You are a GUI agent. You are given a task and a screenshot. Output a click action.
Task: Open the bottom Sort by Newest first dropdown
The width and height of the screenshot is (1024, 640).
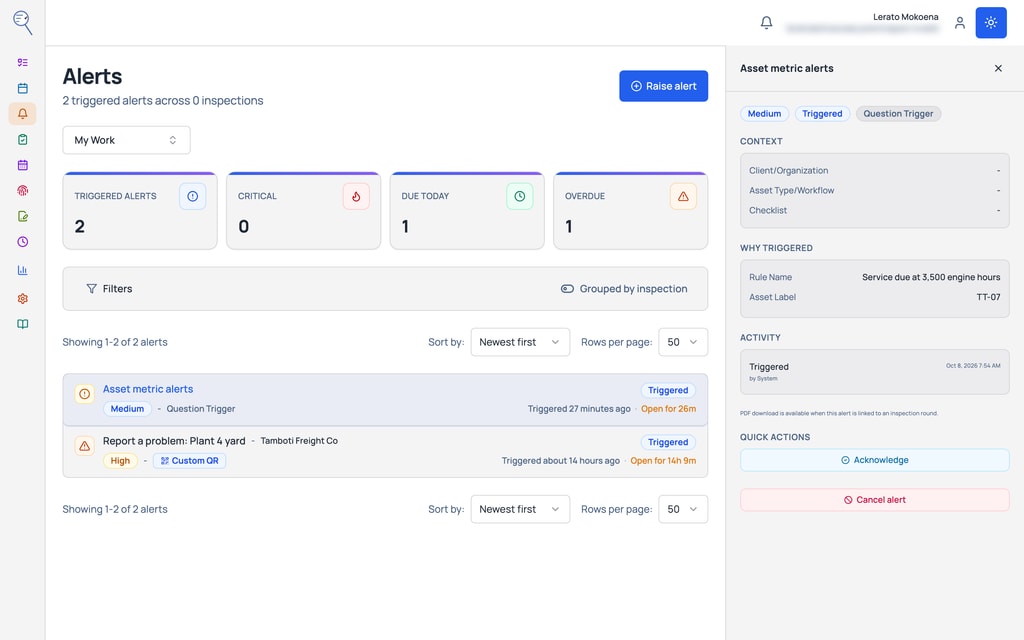[x=520, y=509]
